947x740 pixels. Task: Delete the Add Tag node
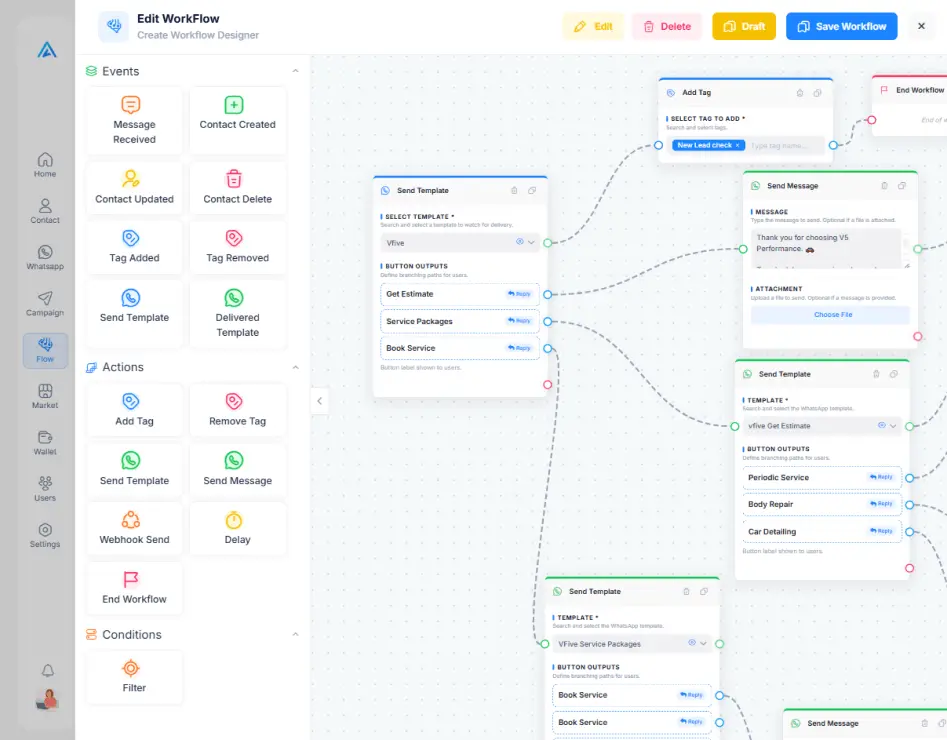point(800,93)
